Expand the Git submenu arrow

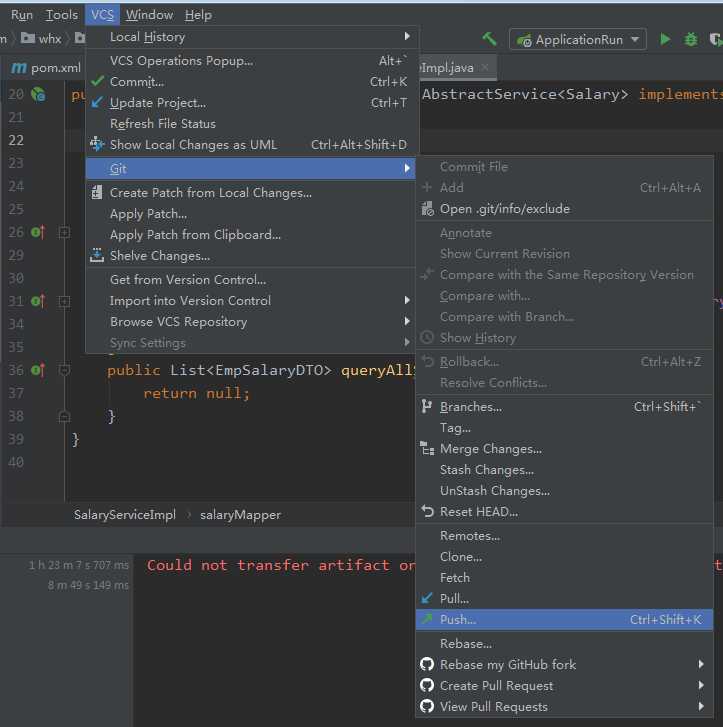click(407, 168)
